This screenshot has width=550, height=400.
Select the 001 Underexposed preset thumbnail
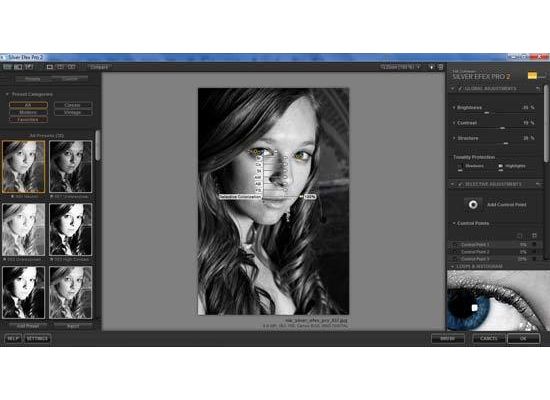pos(71,167)
